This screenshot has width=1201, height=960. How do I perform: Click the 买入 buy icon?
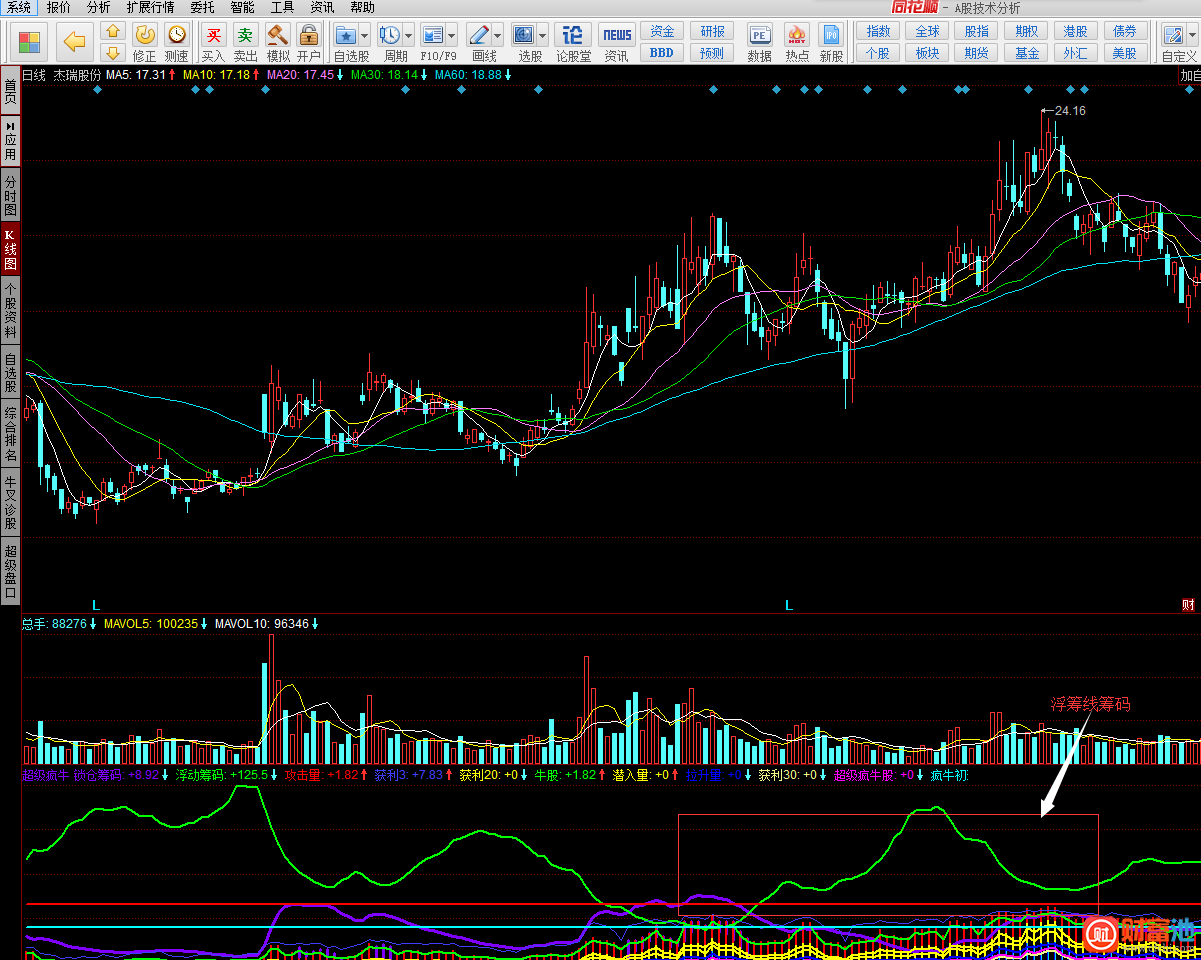[213, 36]
